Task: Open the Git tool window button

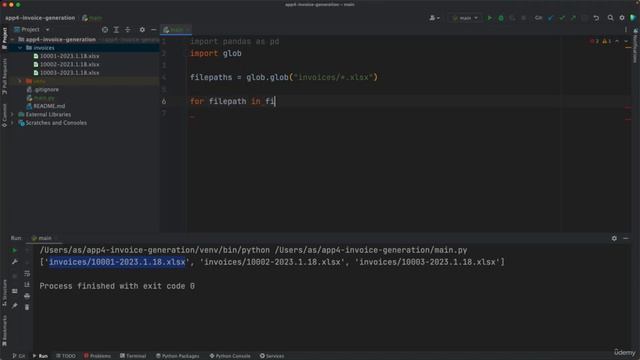Action: tap(19, 356)
